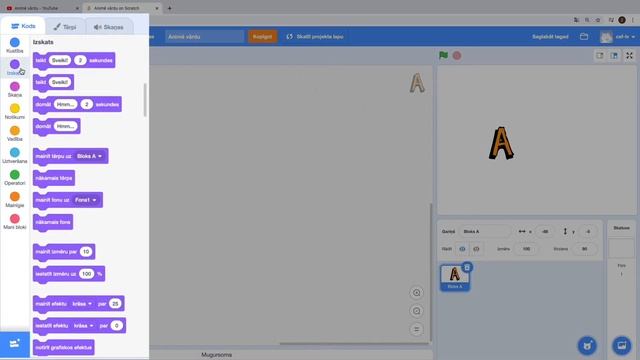Show the sprite using the eye icon
The height and width of the screenshot is (360, 640).
pyautogui.click(x=462, y=249)
